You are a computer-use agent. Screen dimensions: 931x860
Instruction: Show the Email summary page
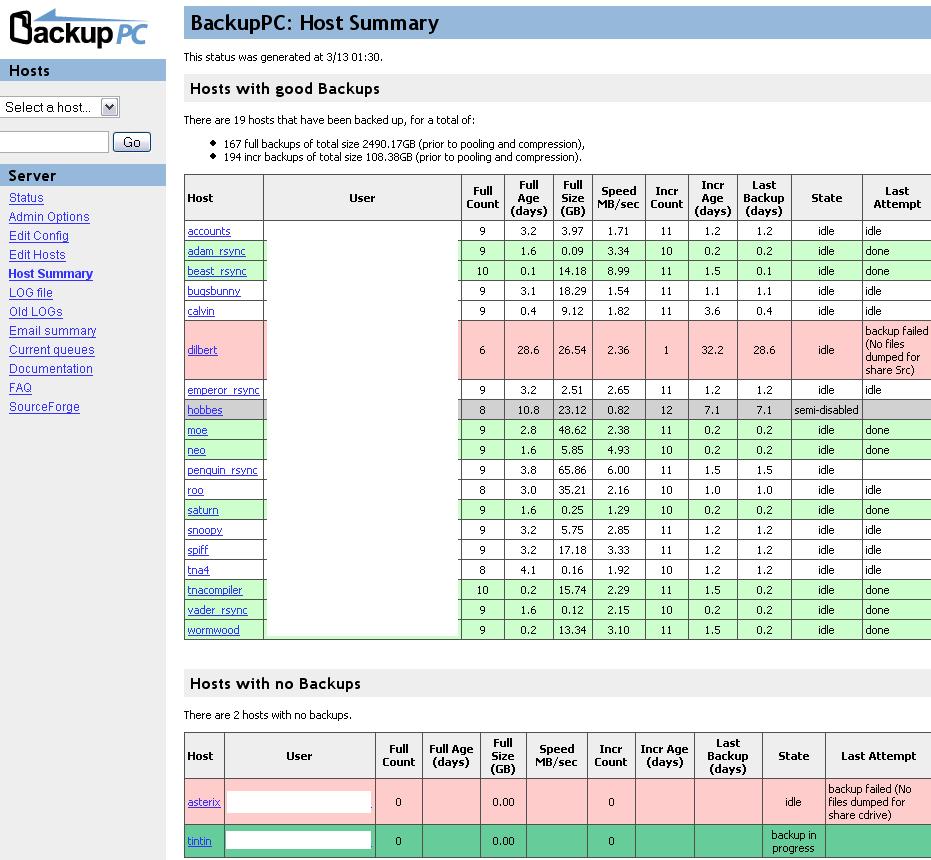53,331
